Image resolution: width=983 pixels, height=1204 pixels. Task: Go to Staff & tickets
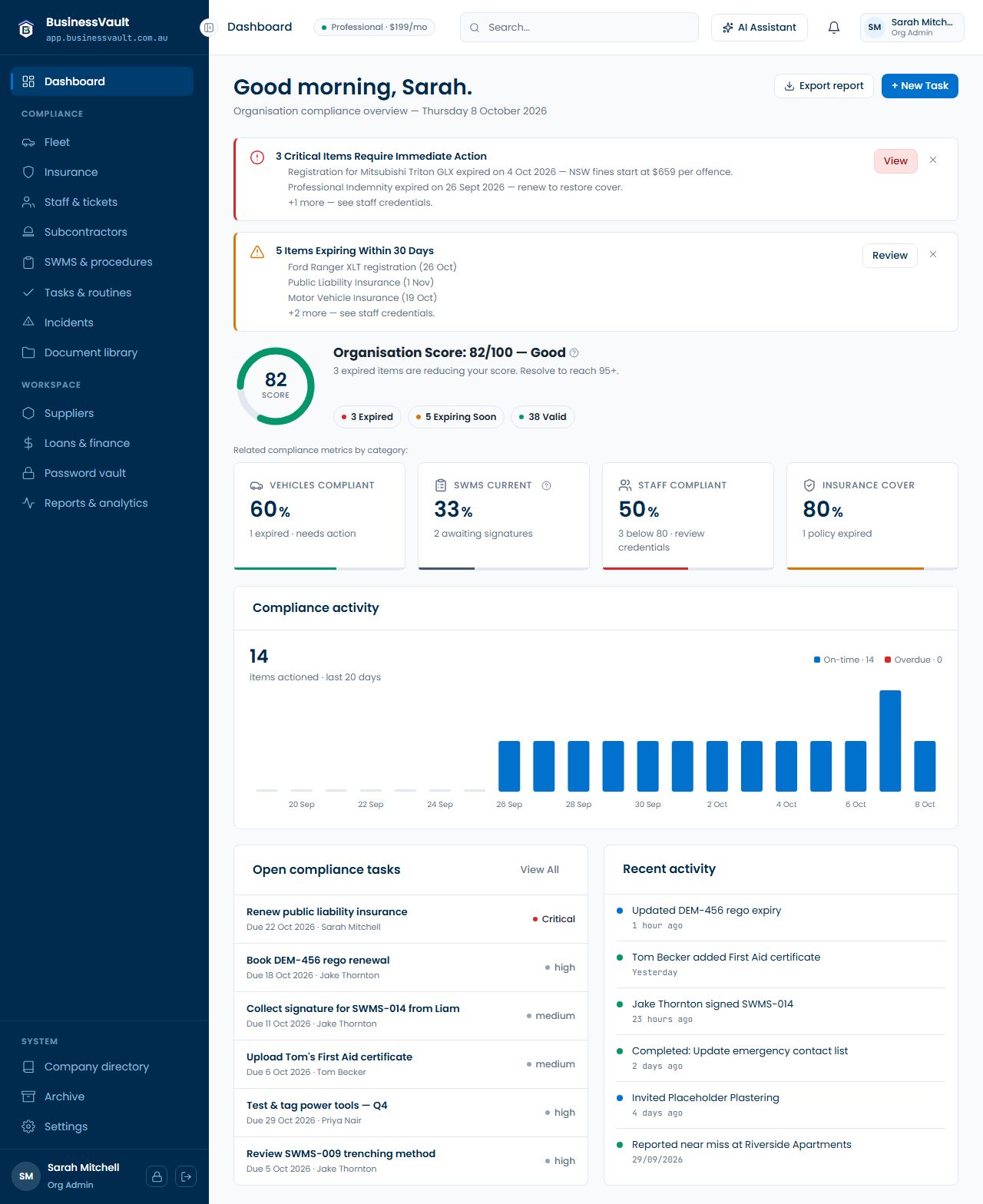(x=102, y=202)
